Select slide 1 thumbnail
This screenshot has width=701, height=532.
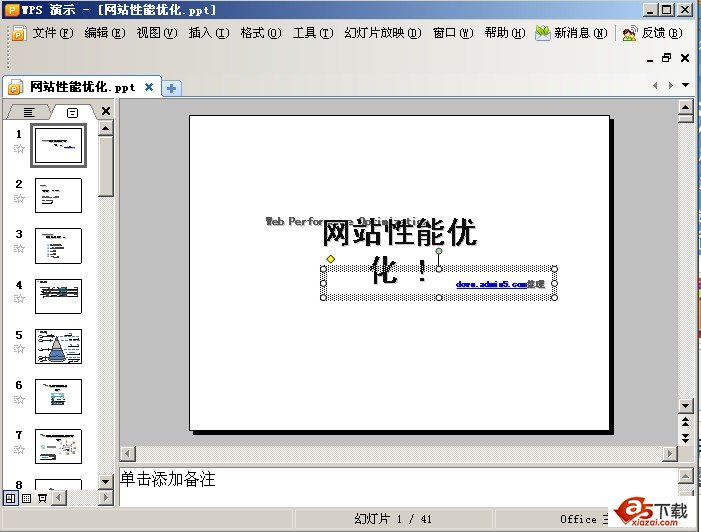[x=59, y=146]
